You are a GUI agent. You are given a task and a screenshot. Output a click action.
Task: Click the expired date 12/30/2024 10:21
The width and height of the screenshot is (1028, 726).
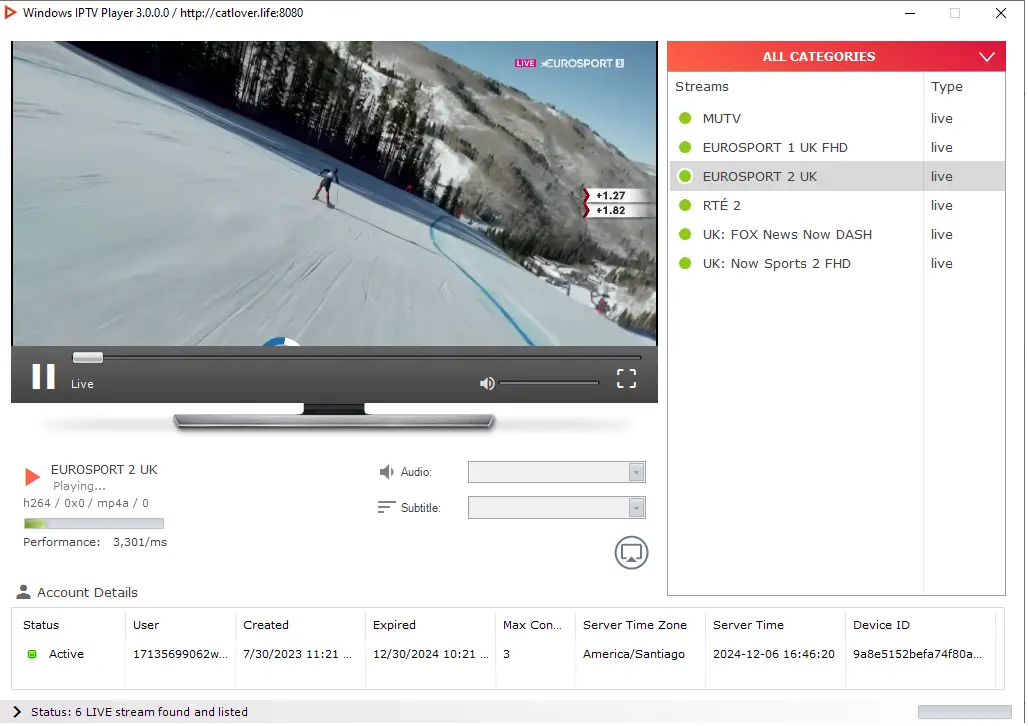point(431,654)
